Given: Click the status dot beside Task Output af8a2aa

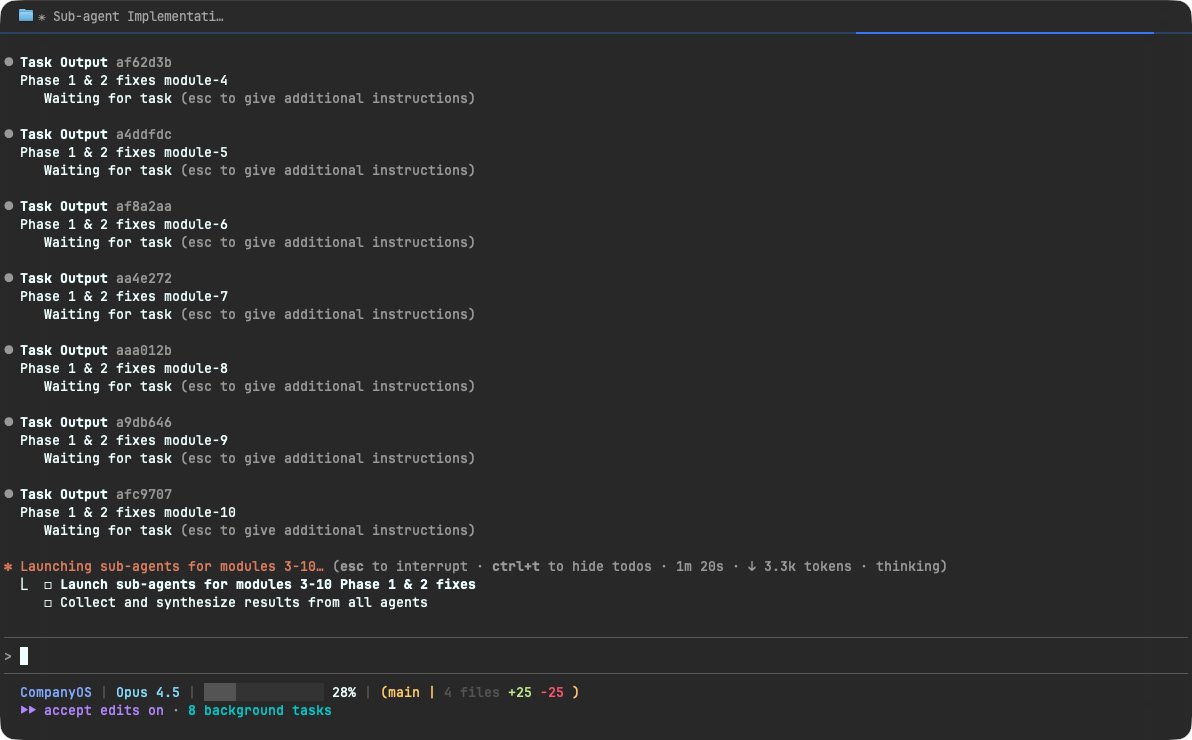Looking at the screenshot, I should coord(9,205).
